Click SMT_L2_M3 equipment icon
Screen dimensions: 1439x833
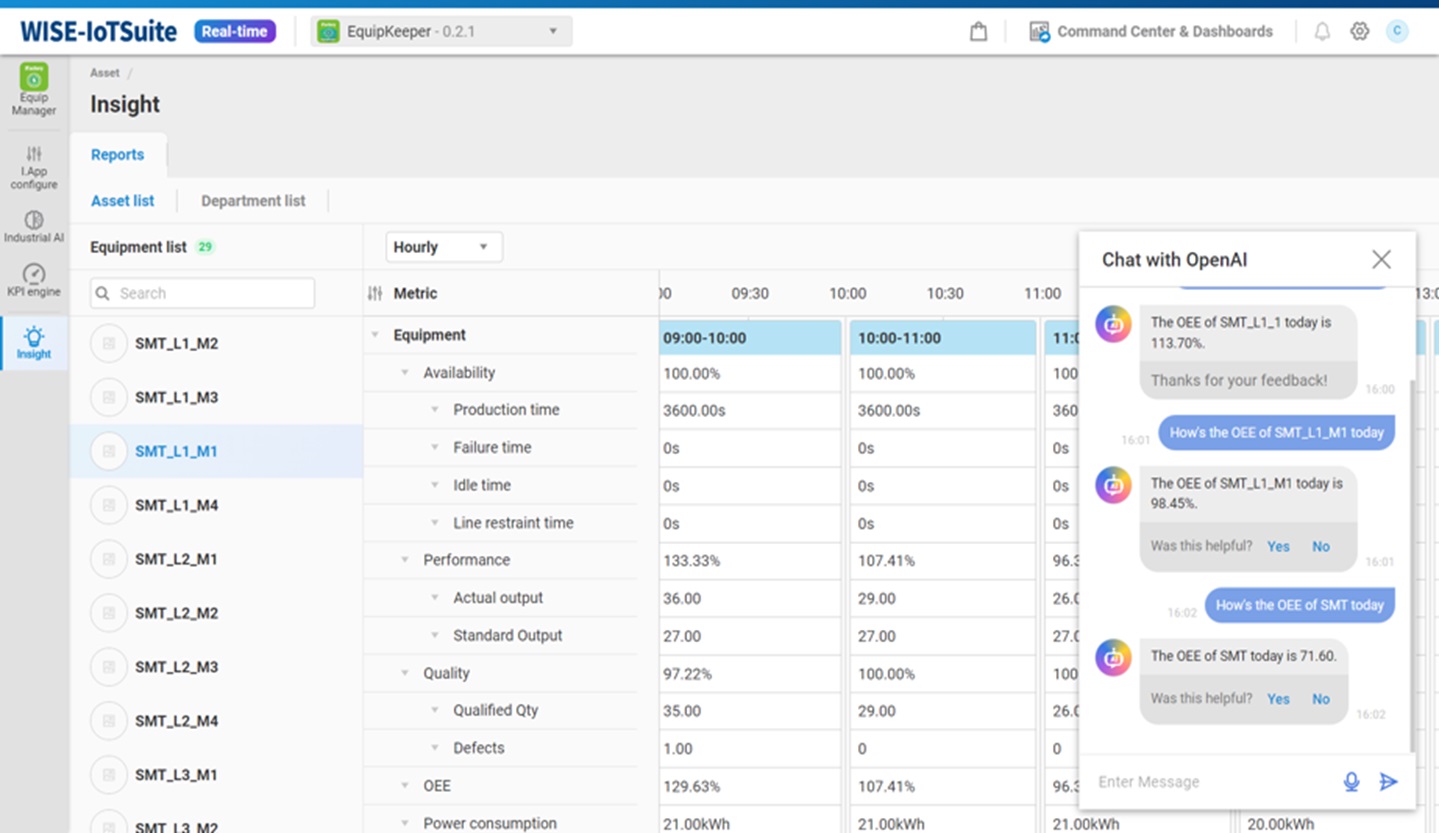(x=108, y=667)
